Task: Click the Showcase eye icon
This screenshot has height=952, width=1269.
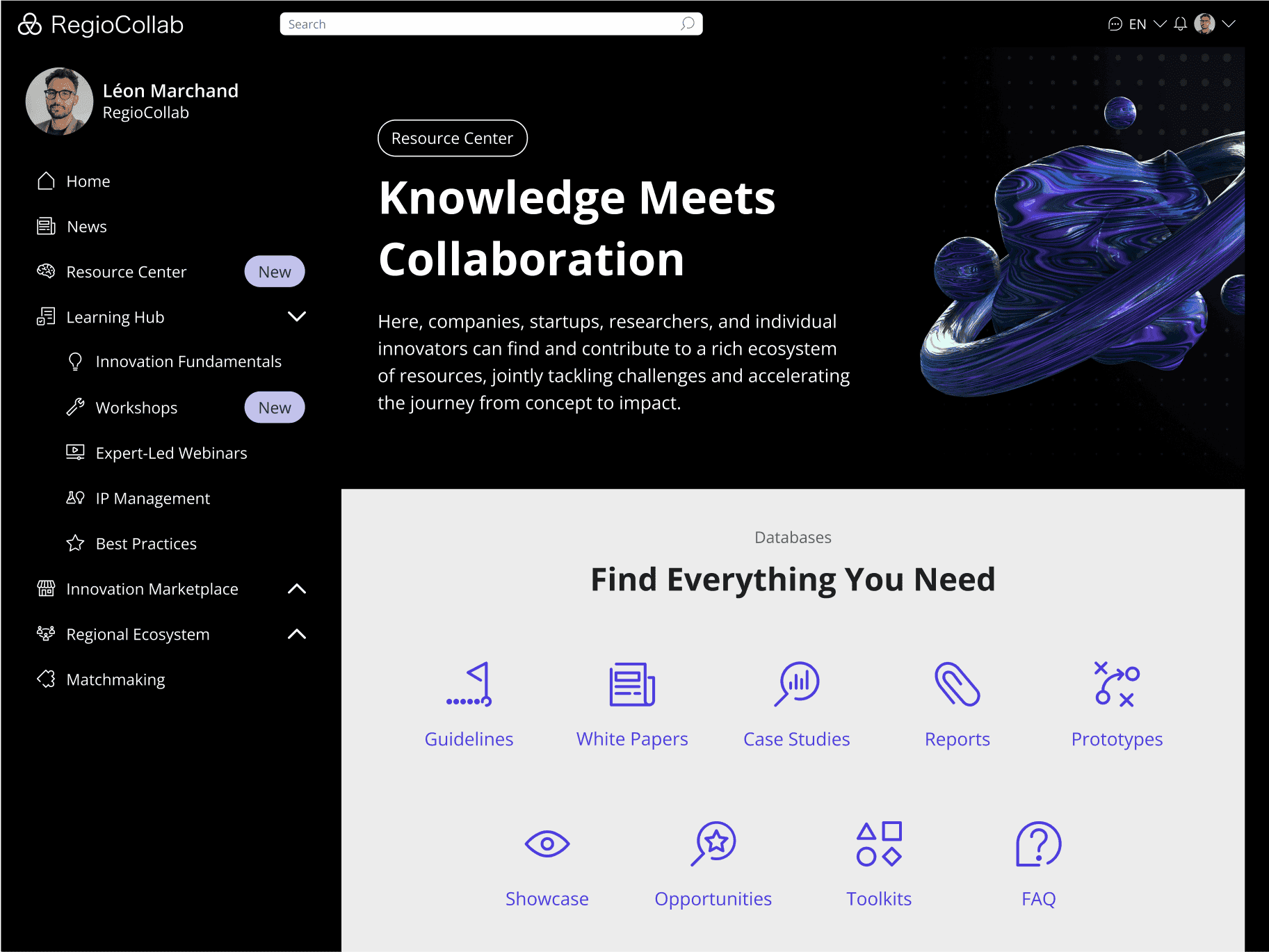Action: [x=547, y=844]
